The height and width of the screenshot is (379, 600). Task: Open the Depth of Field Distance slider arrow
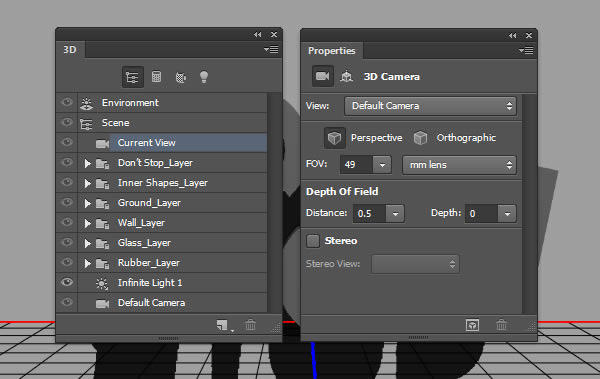[395, 214]
